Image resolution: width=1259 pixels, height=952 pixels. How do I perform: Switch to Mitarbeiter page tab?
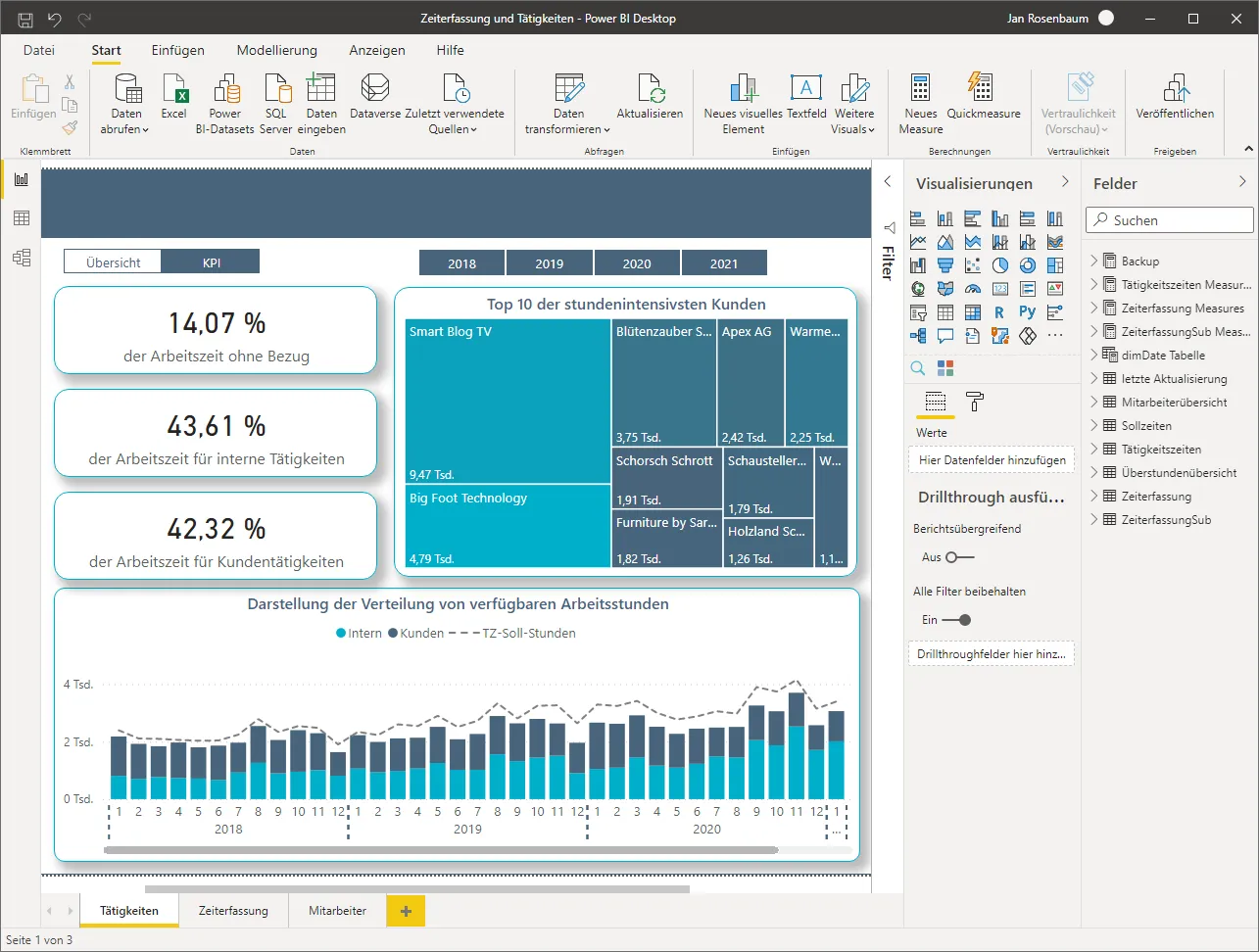[x=338, y=911]
